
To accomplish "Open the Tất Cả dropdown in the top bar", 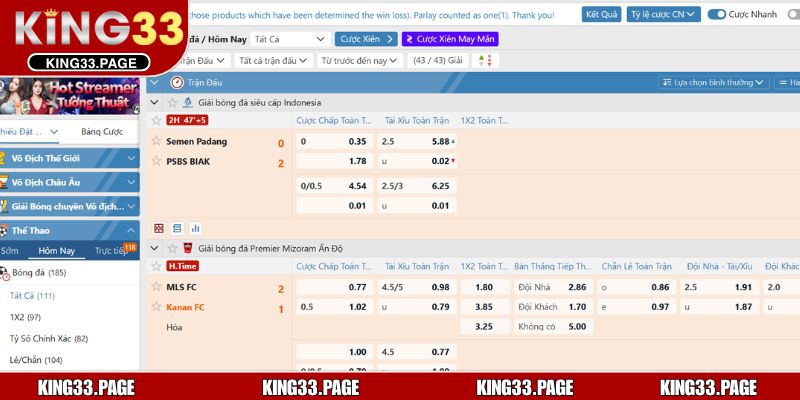I will [290, 39].
